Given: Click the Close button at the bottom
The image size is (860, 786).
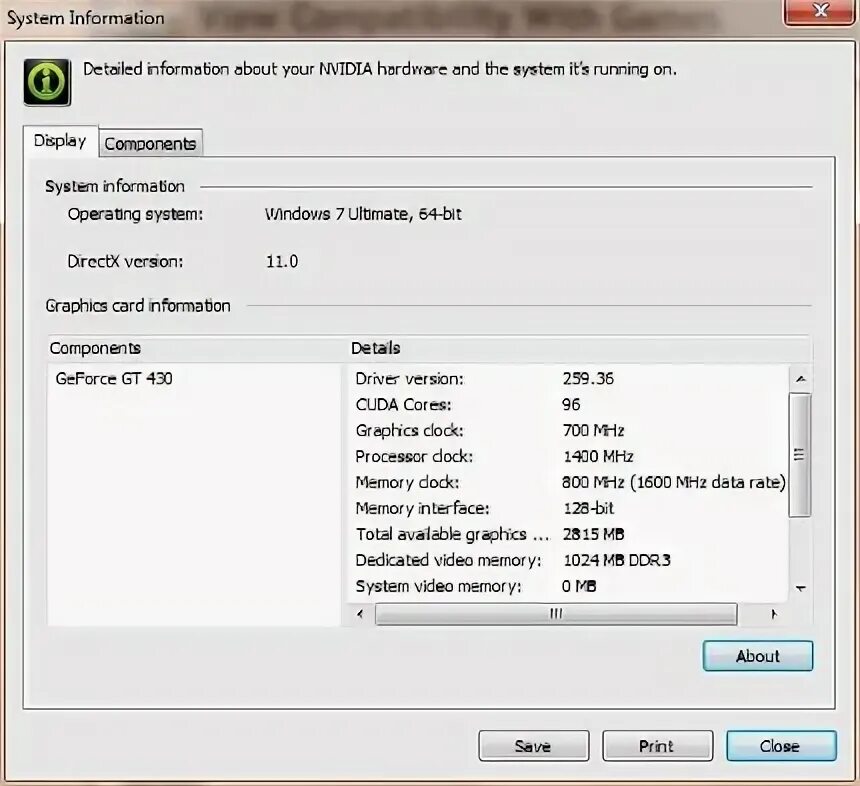Looking at the screenshot, I should click(x=781, y=745).
